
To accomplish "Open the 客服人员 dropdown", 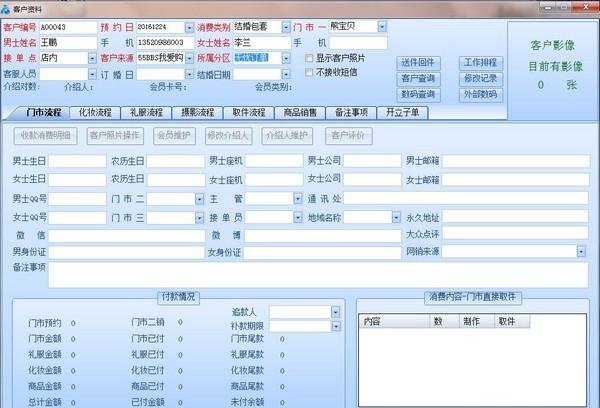I will pyautogui.click(x=92, y=74).
